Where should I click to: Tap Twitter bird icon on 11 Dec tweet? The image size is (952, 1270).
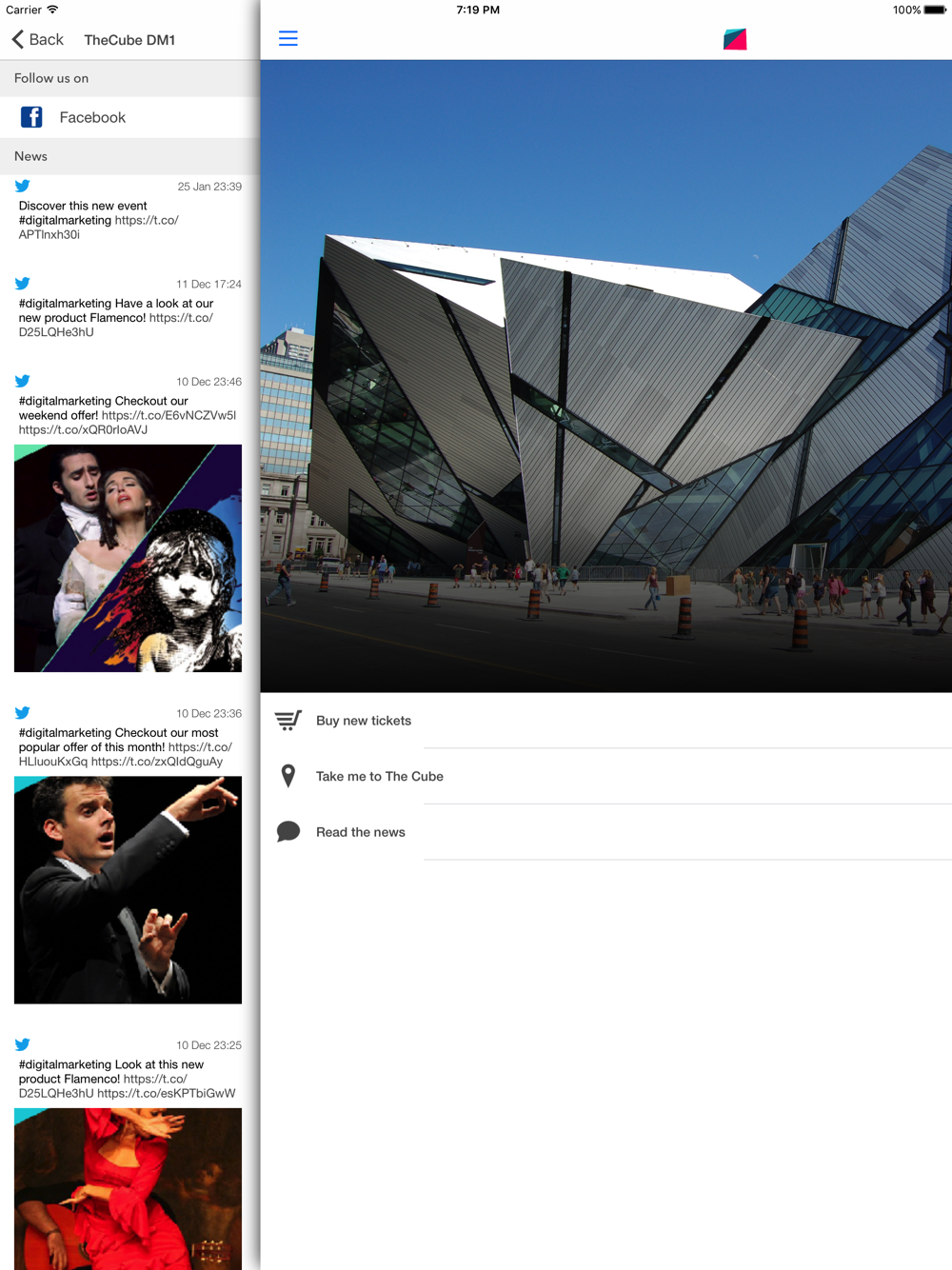click(x=23, y=283)
